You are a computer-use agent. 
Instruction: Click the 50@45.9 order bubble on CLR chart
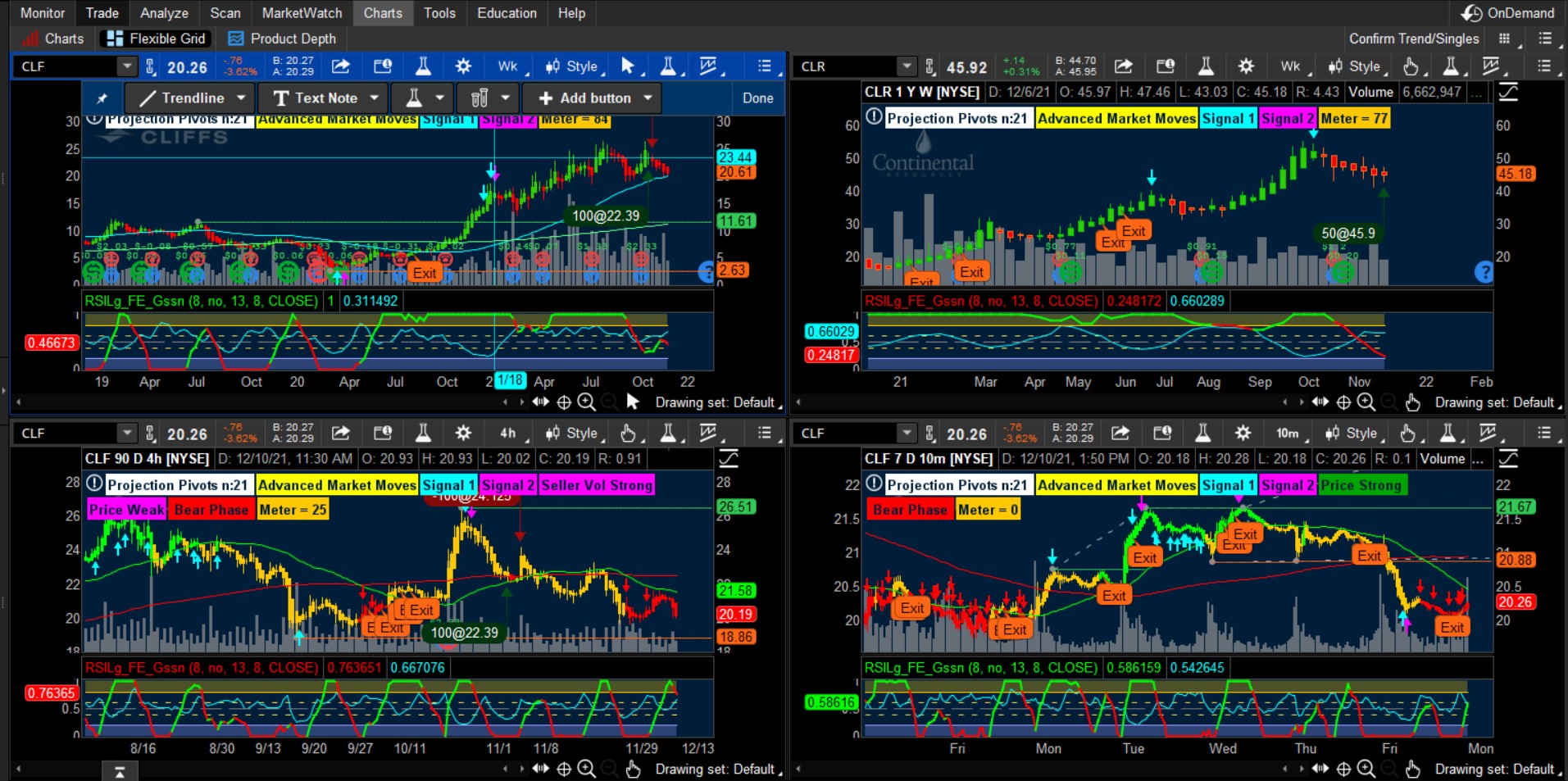(x=1348, y=234)
